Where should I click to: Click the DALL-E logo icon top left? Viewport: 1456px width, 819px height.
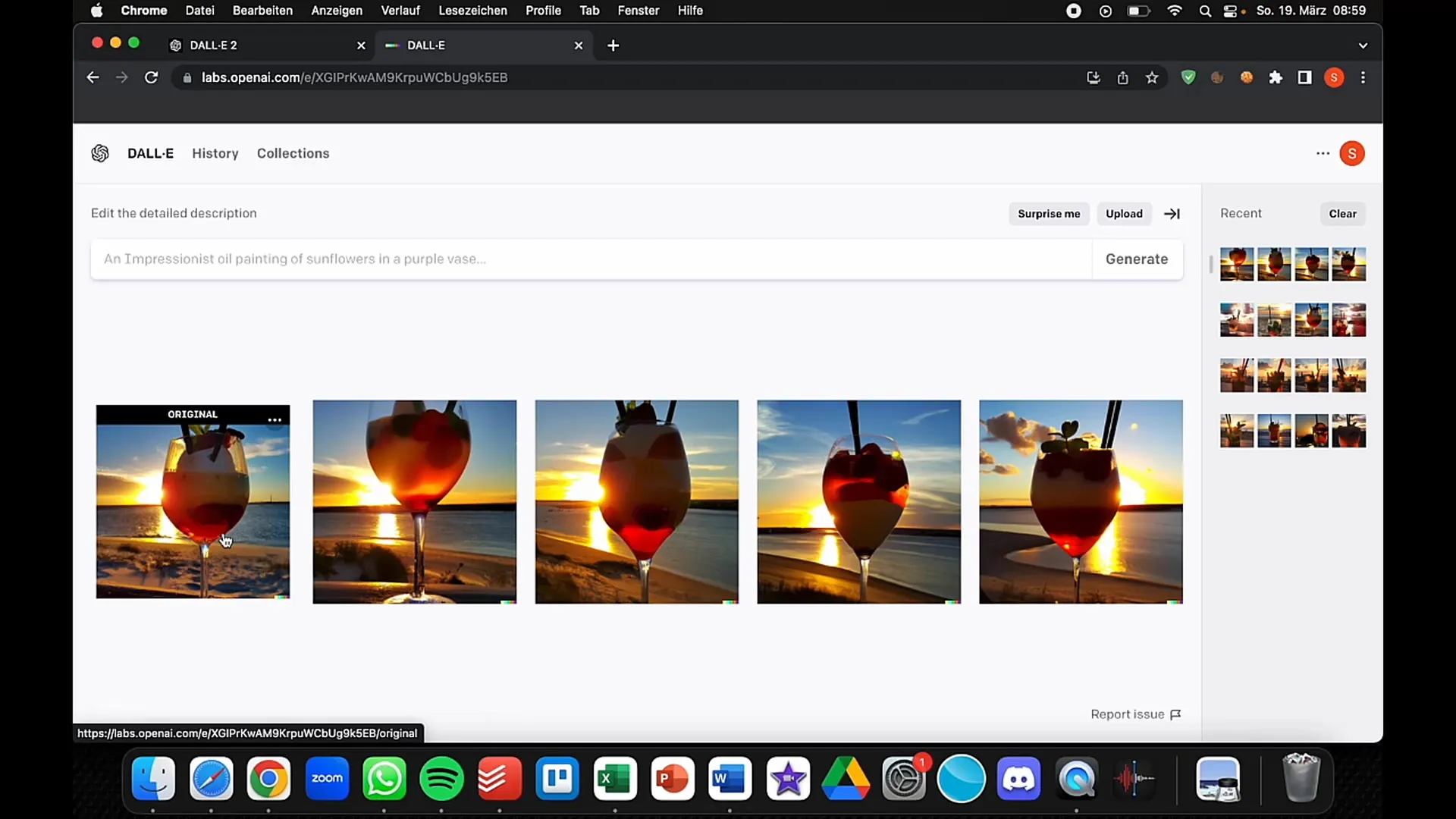pyautogui.click(x=99, y=153)
